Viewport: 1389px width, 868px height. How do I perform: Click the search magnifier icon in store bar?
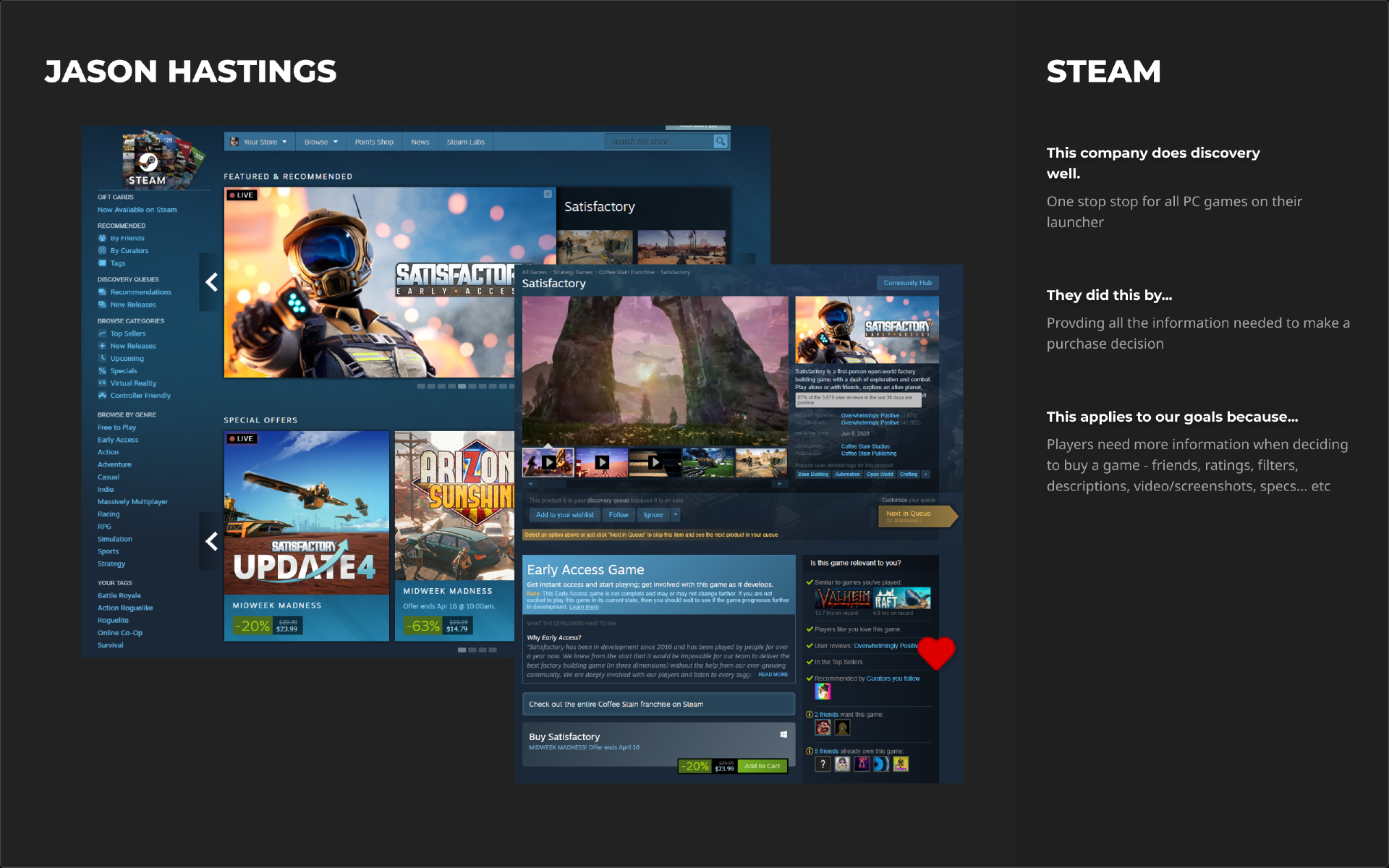pyautogui.click(x=720, y=142)
